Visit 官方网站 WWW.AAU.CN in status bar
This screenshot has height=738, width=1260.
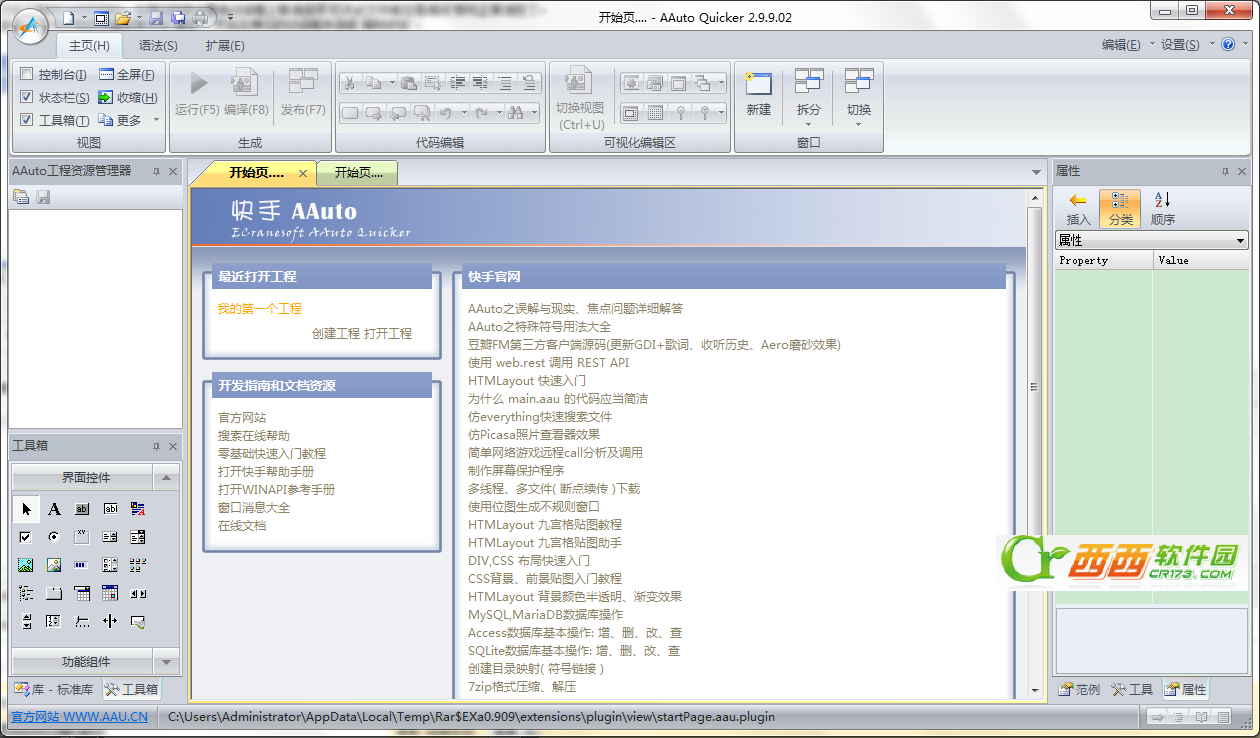click(x=80, y=716)
